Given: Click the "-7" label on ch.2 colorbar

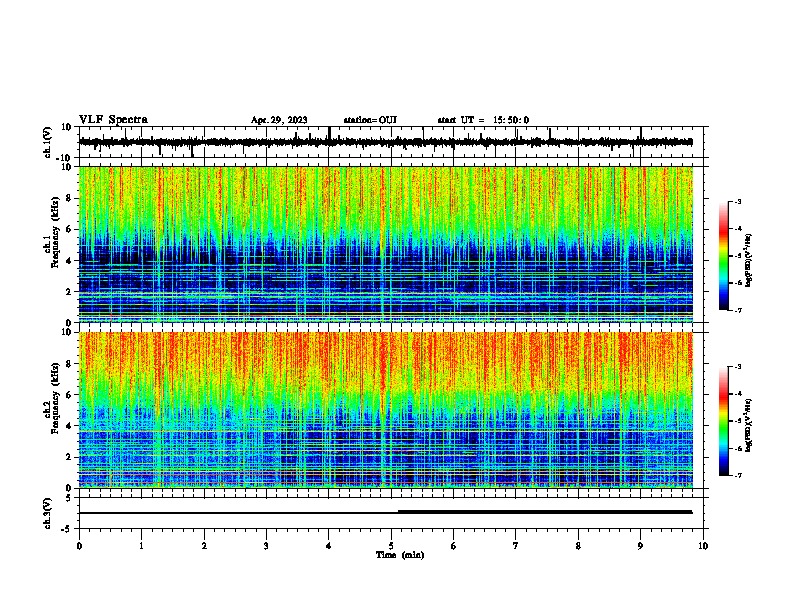Looking at the screenshot, I should pos(737,476).
